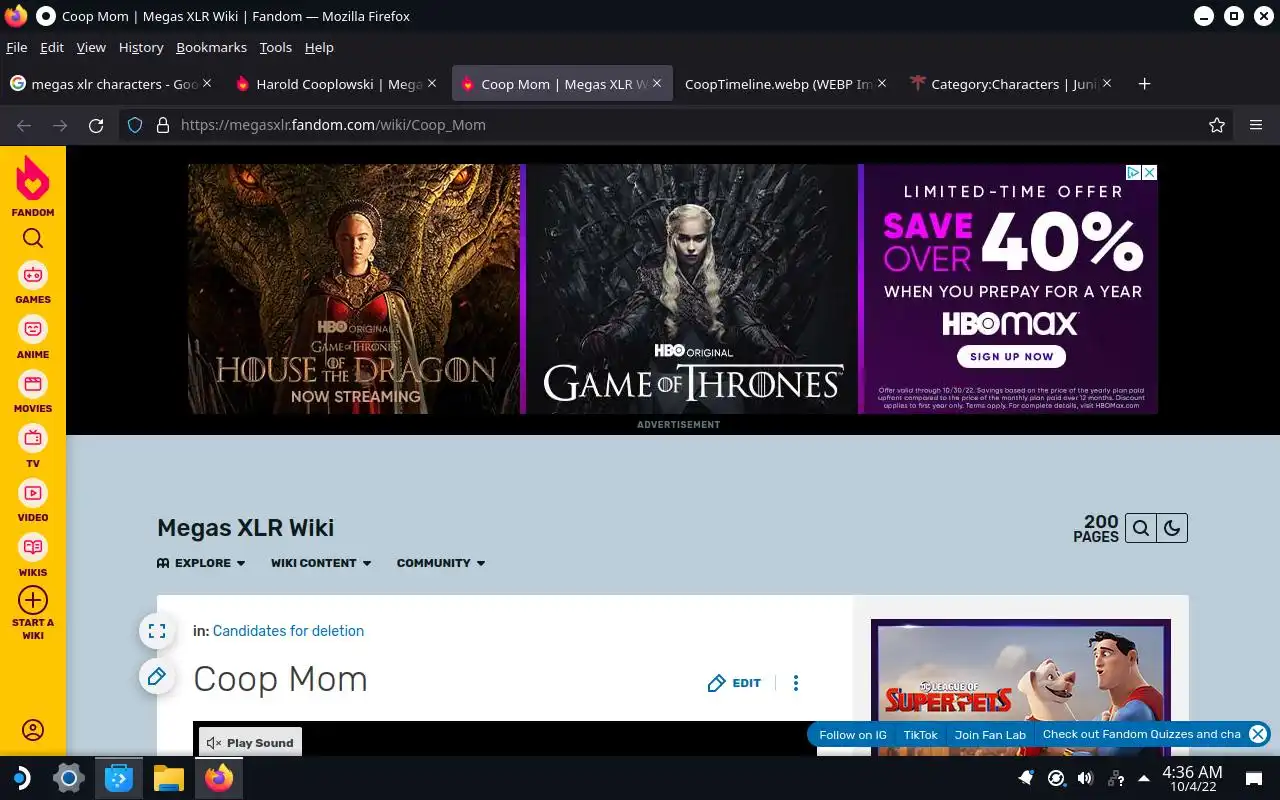The height and width of the screenshot is (800, 1280).
Task: Go forward in browser history
Action: [60, 125]
